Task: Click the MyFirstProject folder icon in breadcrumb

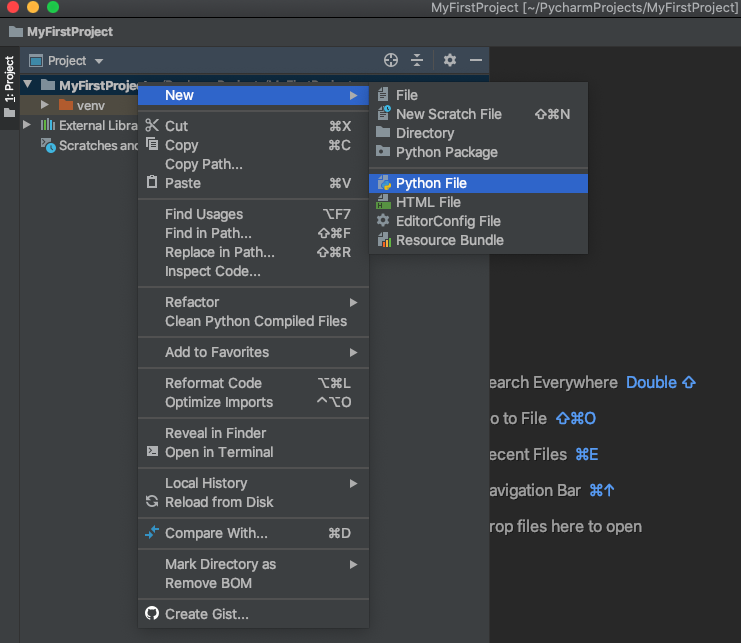Action: [16, 32]
